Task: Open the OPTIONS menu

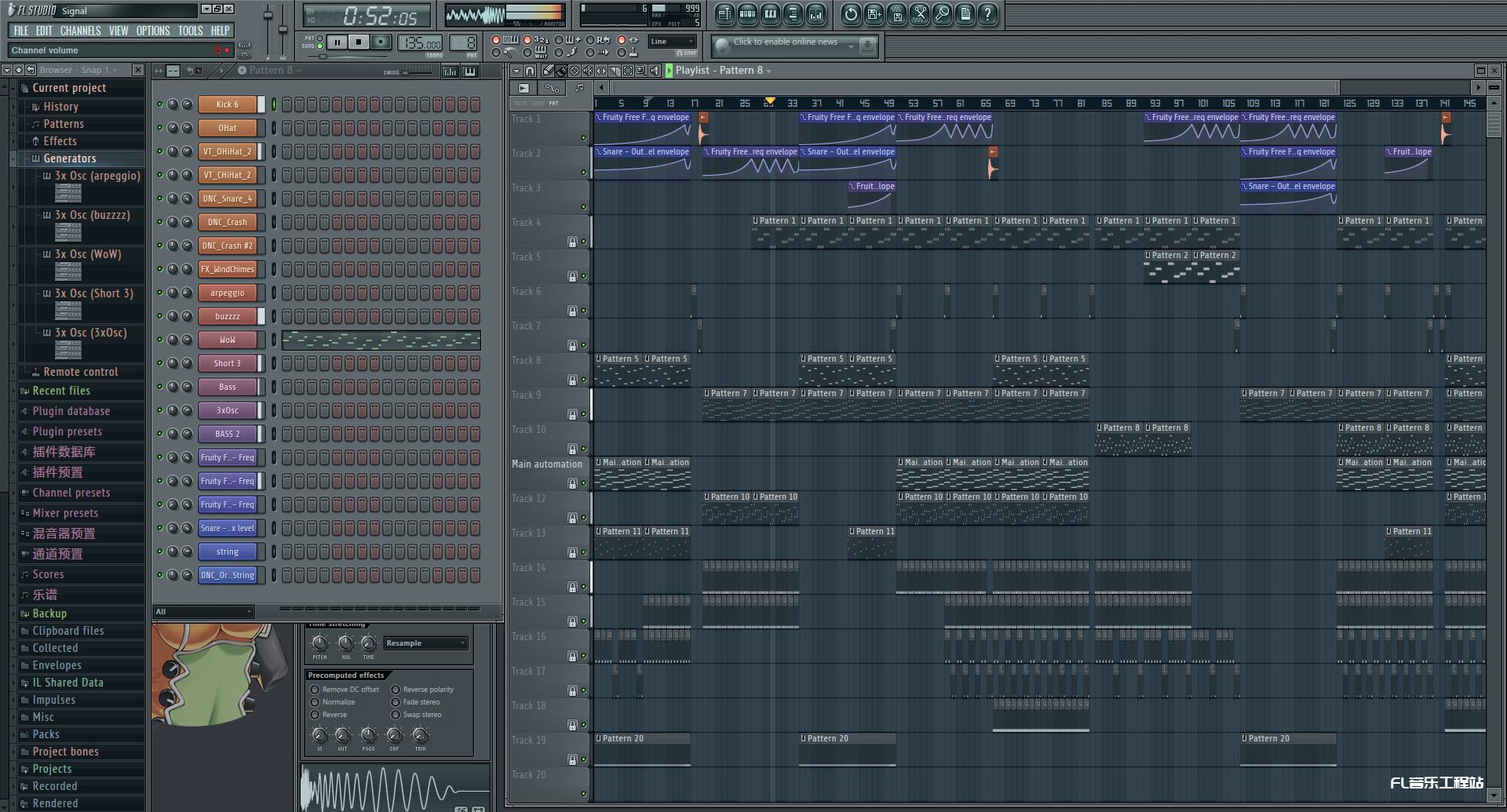Action: 153,31
